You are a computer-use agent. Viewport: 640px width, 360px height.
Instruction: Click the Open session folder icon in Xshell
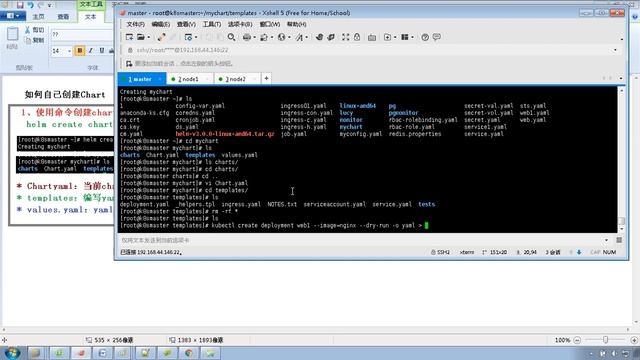[x=141, y=37]
